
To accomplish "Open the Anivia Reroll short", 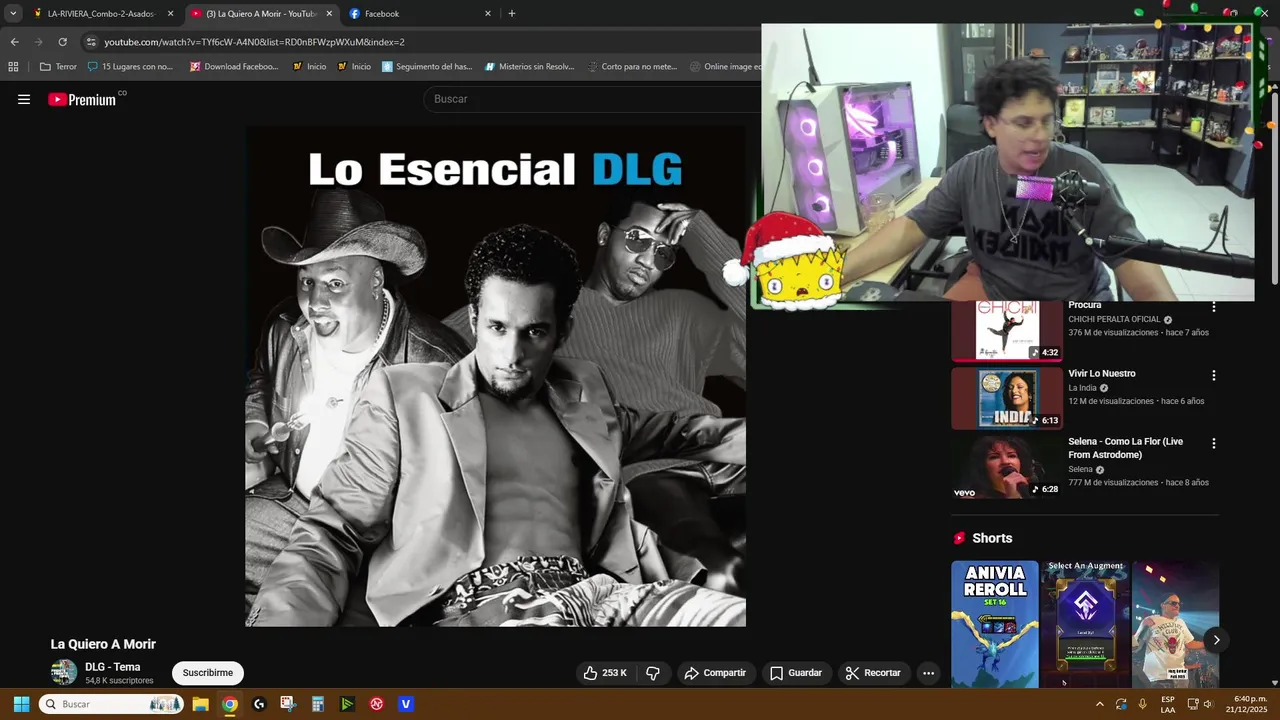I will [x=994, y=624].
